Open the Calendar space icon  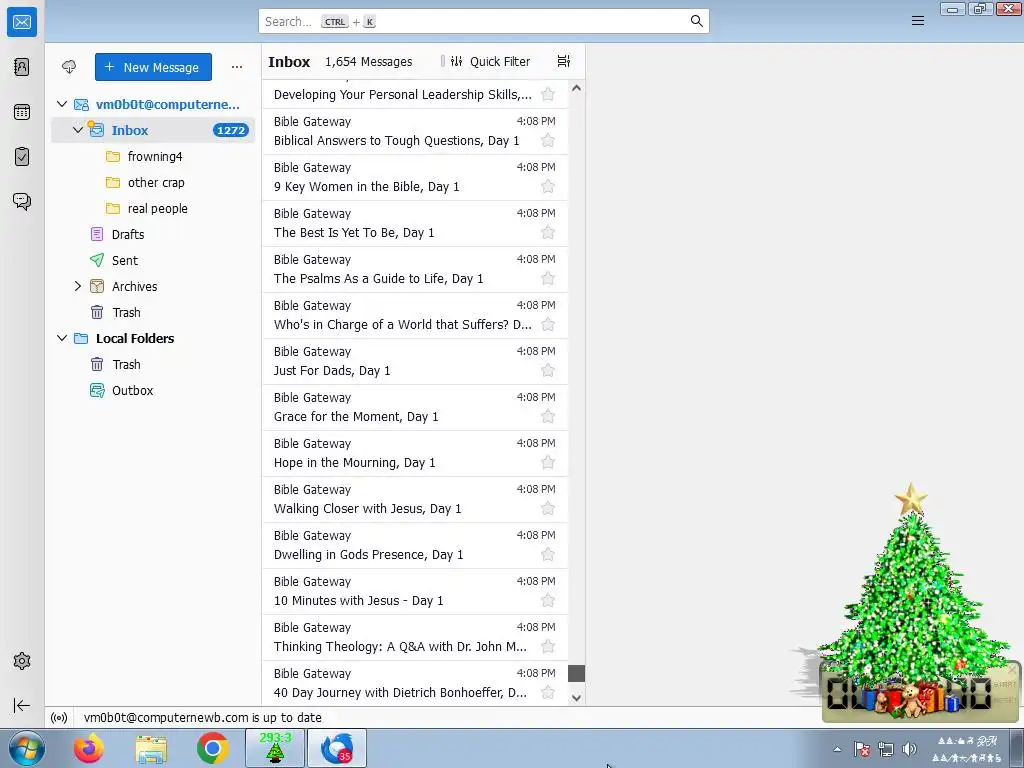pos(22,112)
